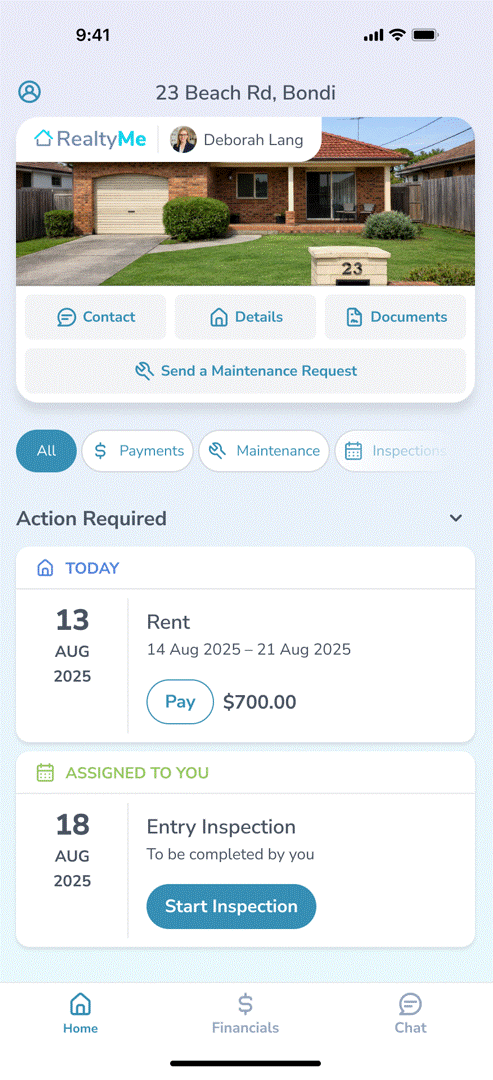Viewport: 493px width, 1080px height.
Task: Collapse the Action Required section chevron
Action: (x=456, y=519)
